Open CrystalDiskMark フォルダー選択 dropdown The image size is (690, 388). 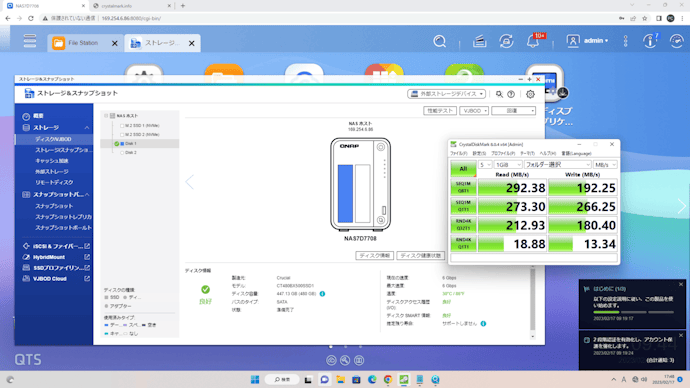coord(558,165)
